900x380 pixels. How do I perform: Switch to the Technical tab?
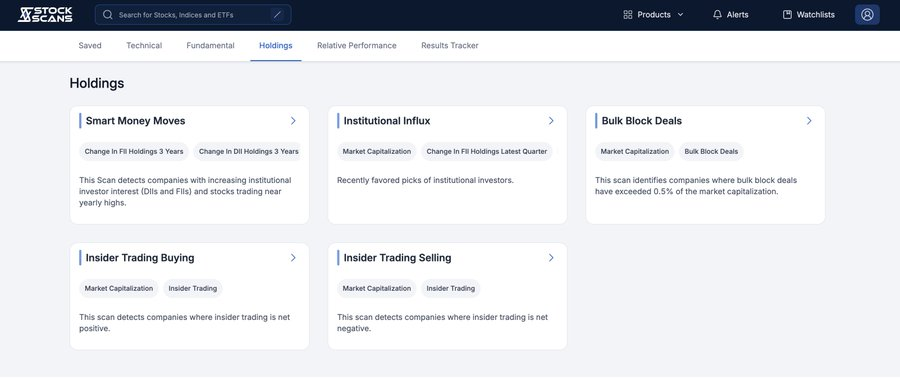click(x=144, y=46)
